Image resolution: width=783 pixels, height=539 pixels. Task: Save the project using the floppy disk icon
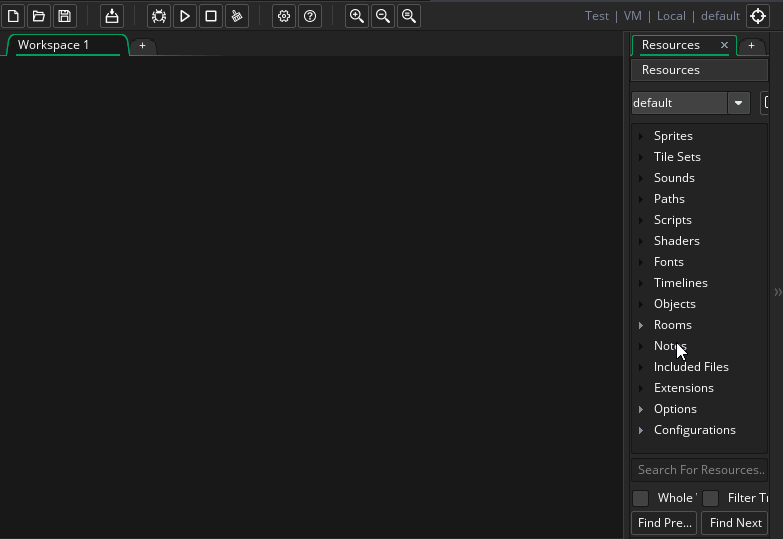65,16
